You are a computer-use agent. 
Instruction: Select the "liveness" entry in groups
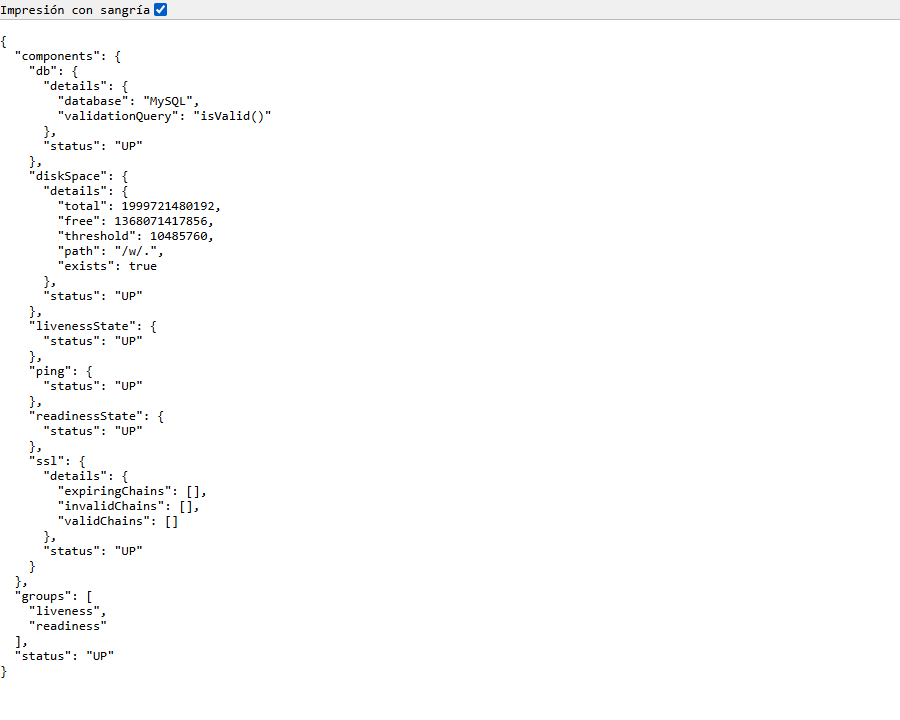(x=64, y=611)
